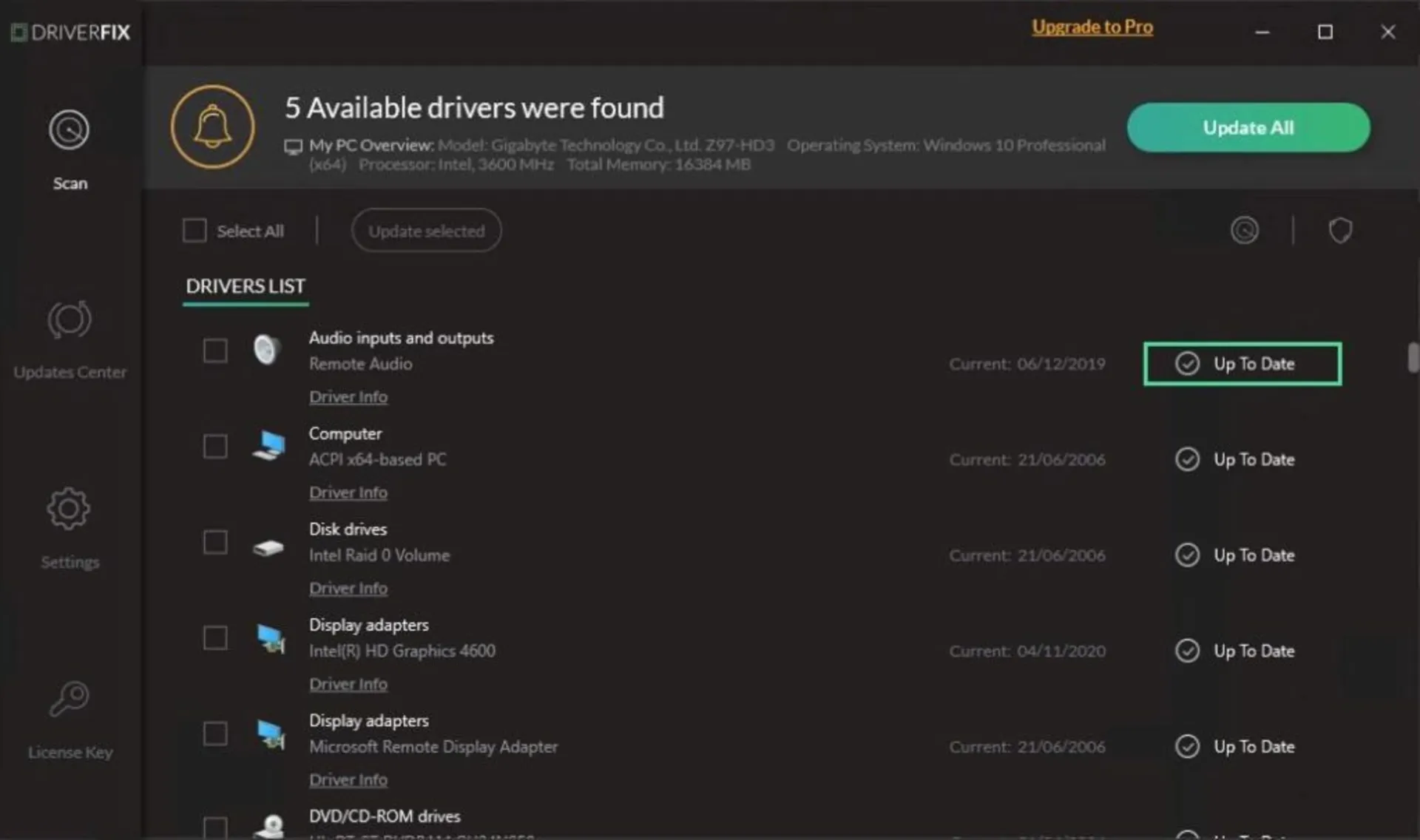Click the drivers list scrollbar thumb
This screenshot has height=840, width=1420.
1413,357
